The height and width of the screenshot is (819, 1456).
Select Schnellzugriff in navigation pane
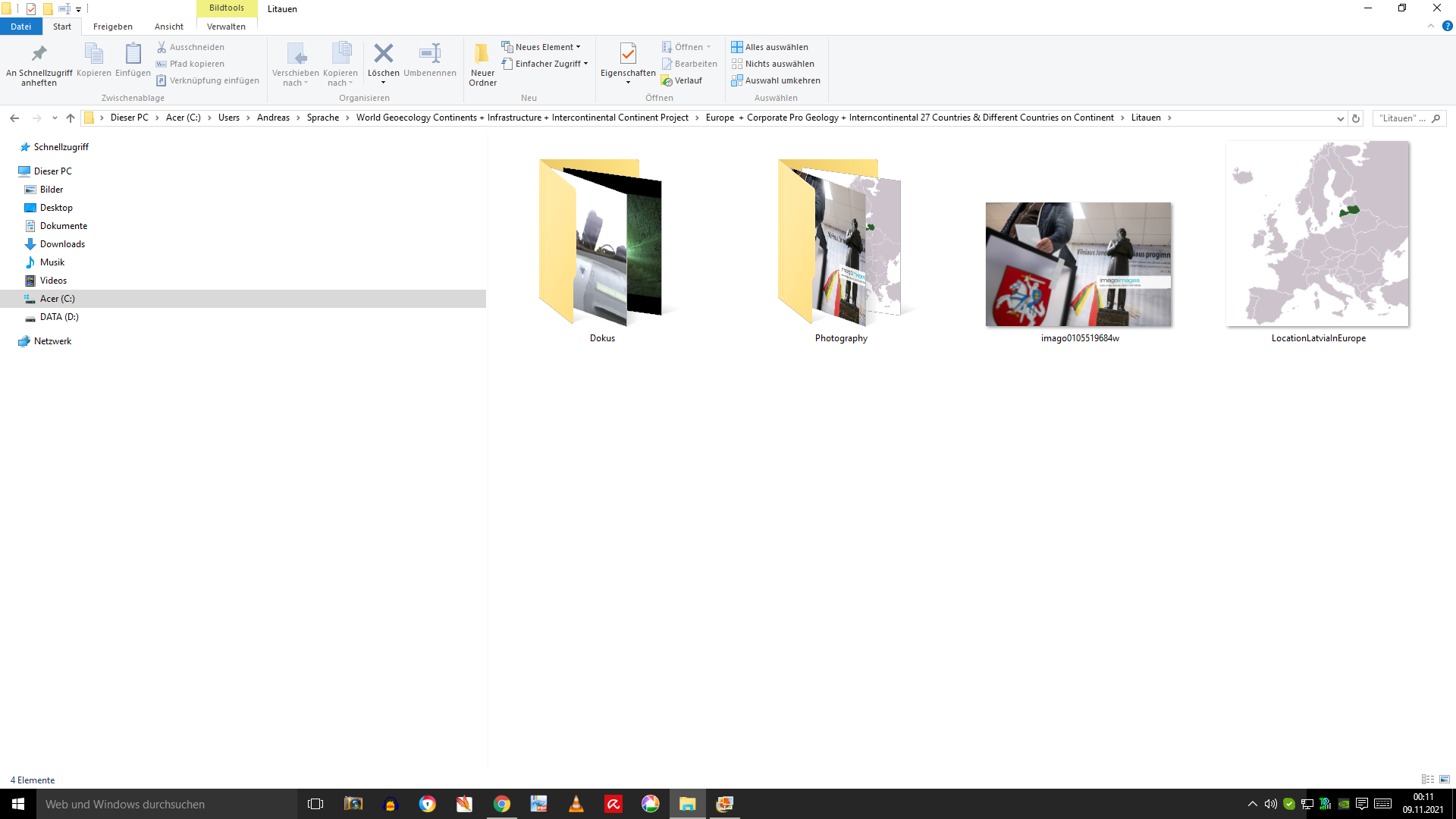point(53,147)
